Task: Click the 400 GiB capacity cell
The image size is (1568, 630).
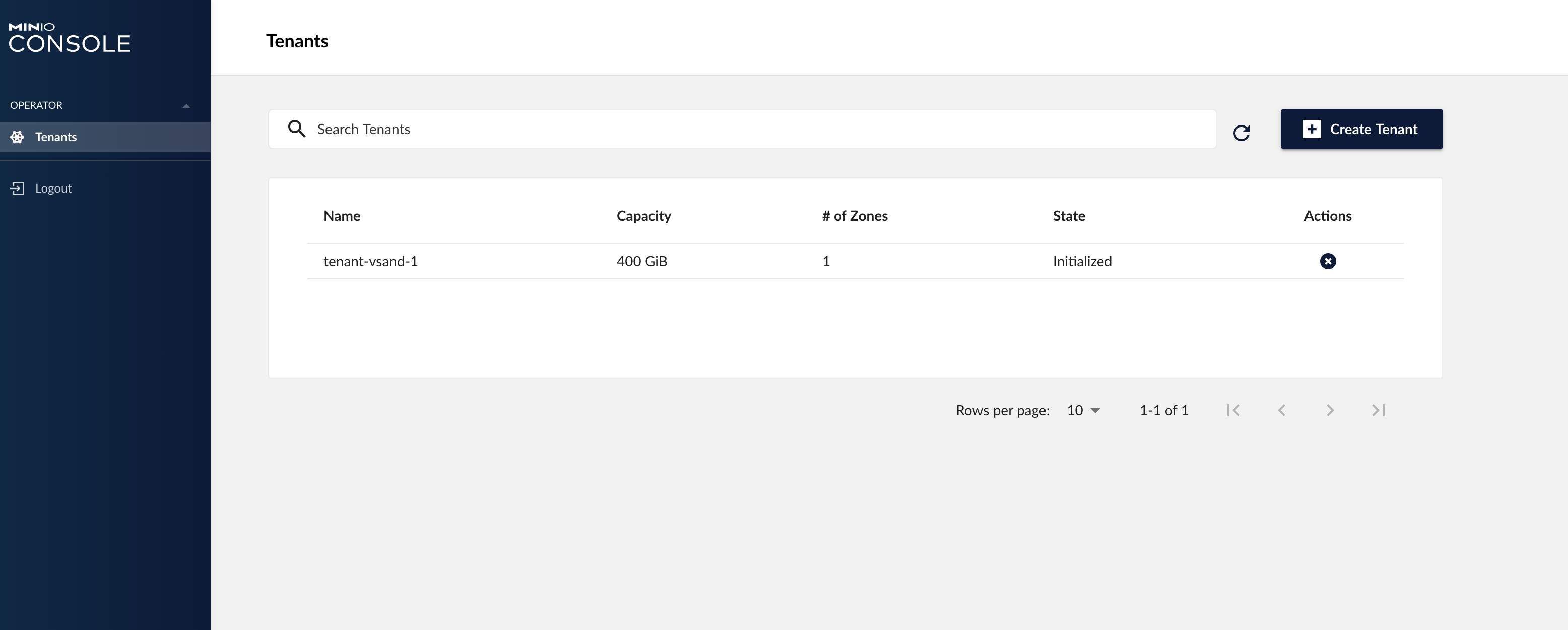Action: tap(641, 261)
